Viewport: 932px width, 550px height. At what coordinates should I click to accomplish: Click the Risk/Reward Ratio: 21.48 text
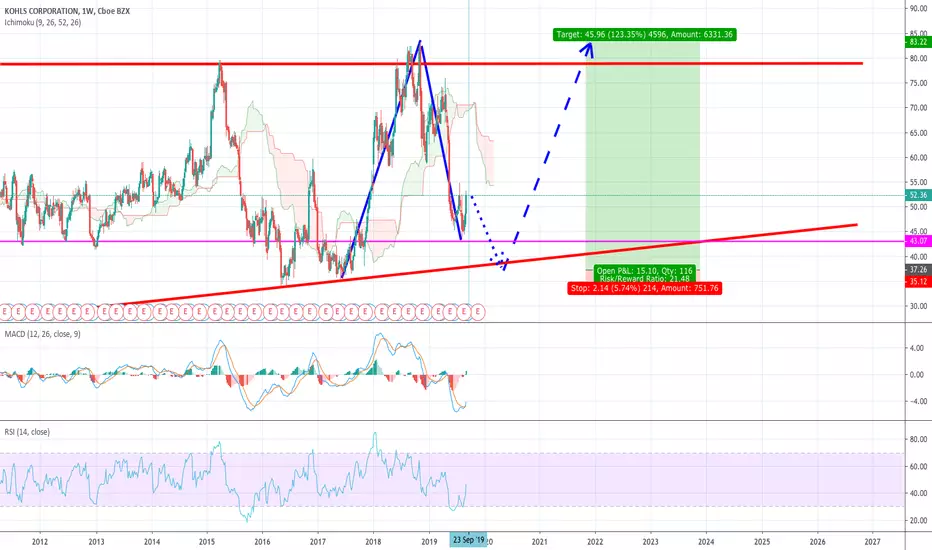pos(644,278)
